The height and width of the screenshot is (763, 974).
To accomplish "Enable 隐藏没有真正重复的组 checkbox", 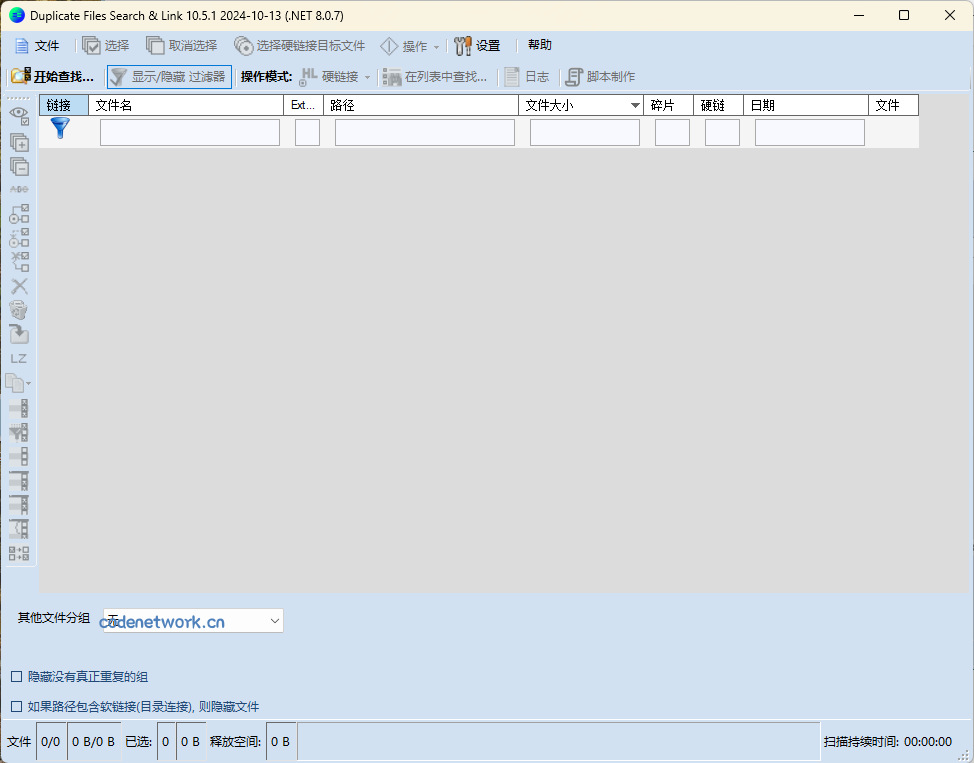I will point(16,676).
